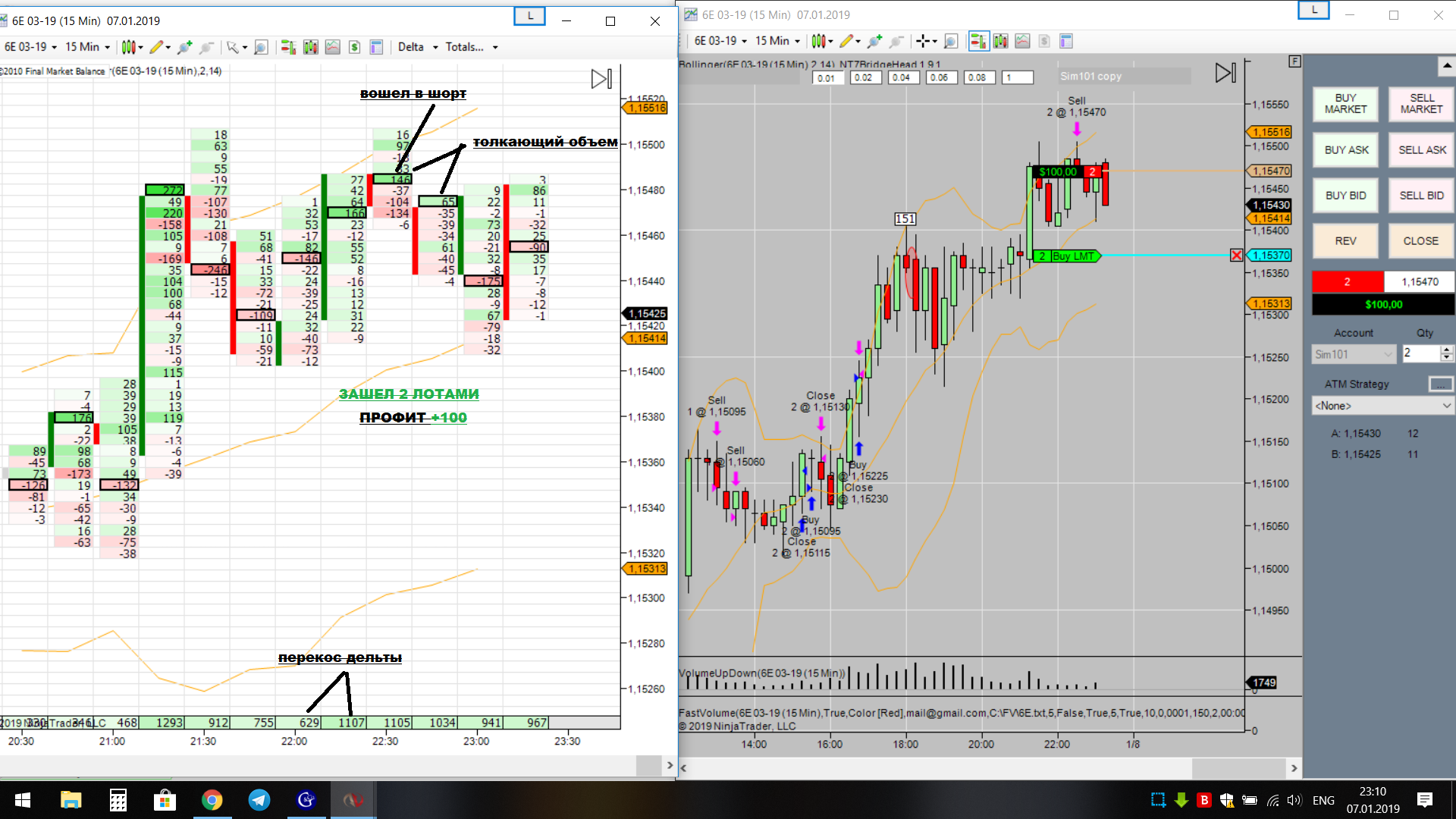Expand the Delta dropdown

coord(418,47)
